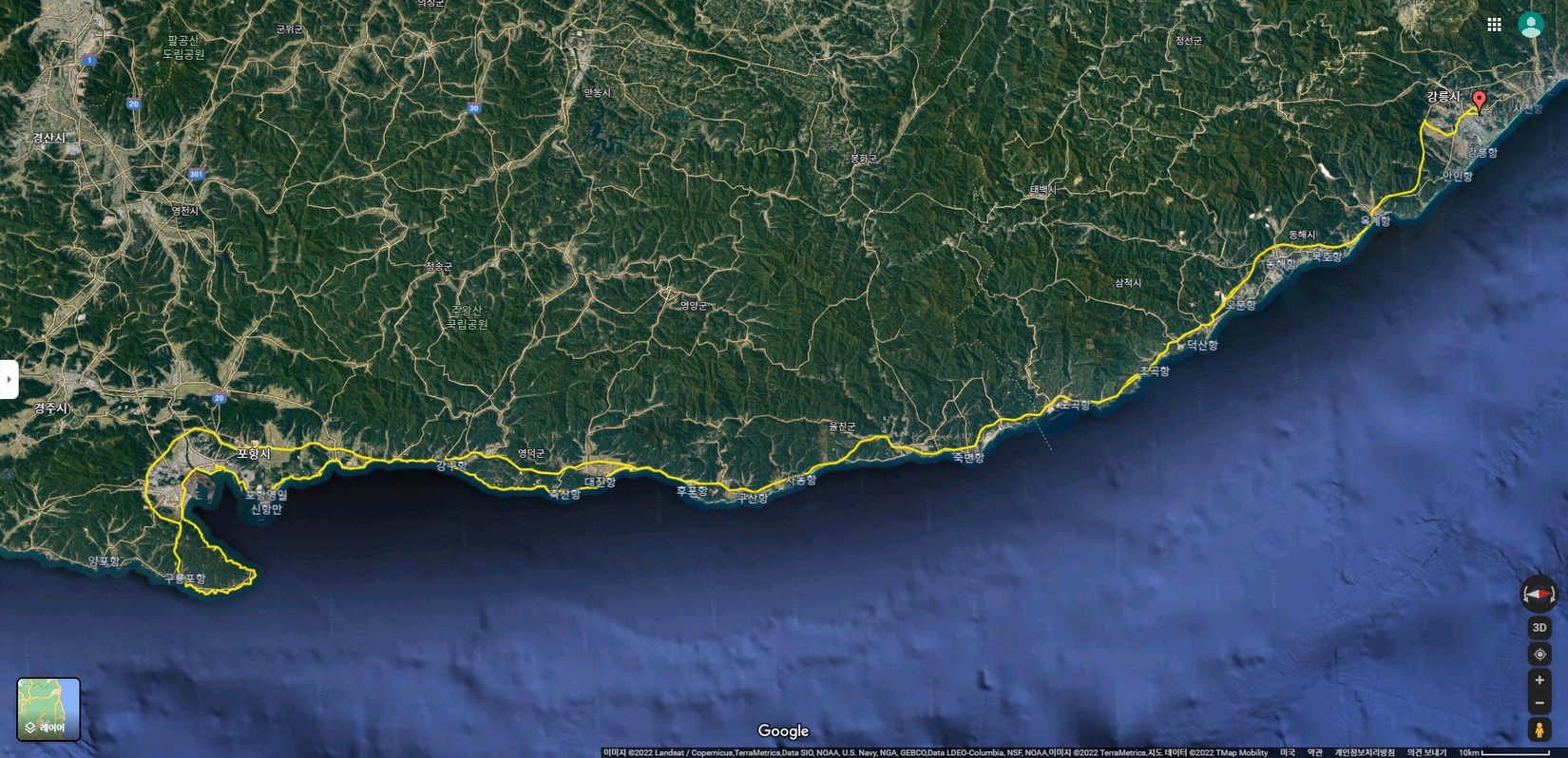1568x758 pixels.
Task: Click the 정선군 county label
Action: 1188,41
